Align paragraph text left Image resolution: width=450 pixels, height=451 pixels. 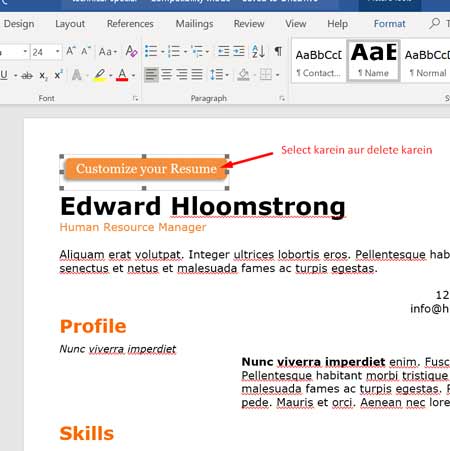point(151,74)
